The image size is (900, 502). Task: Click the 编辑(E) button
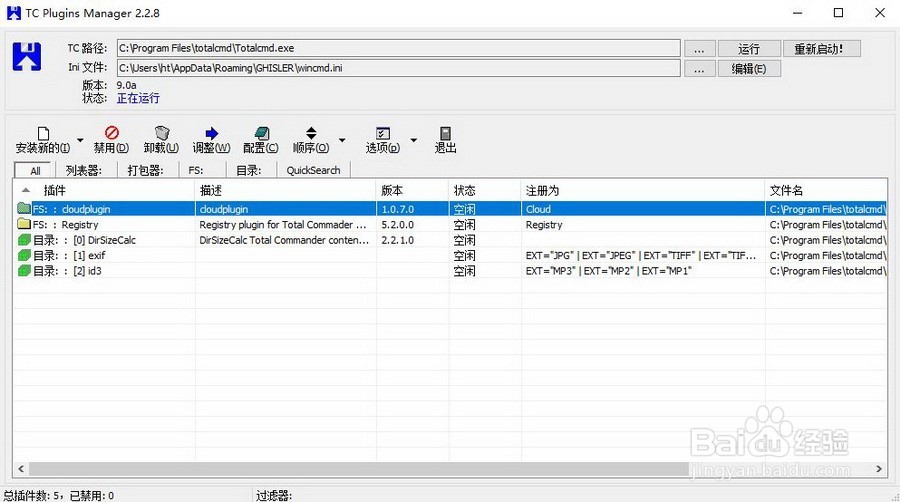point(748,69)
